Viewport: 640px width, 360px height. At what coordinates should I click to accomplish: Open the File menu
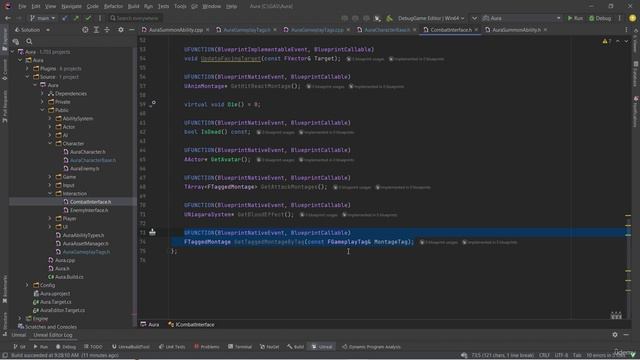pos(22,6)
